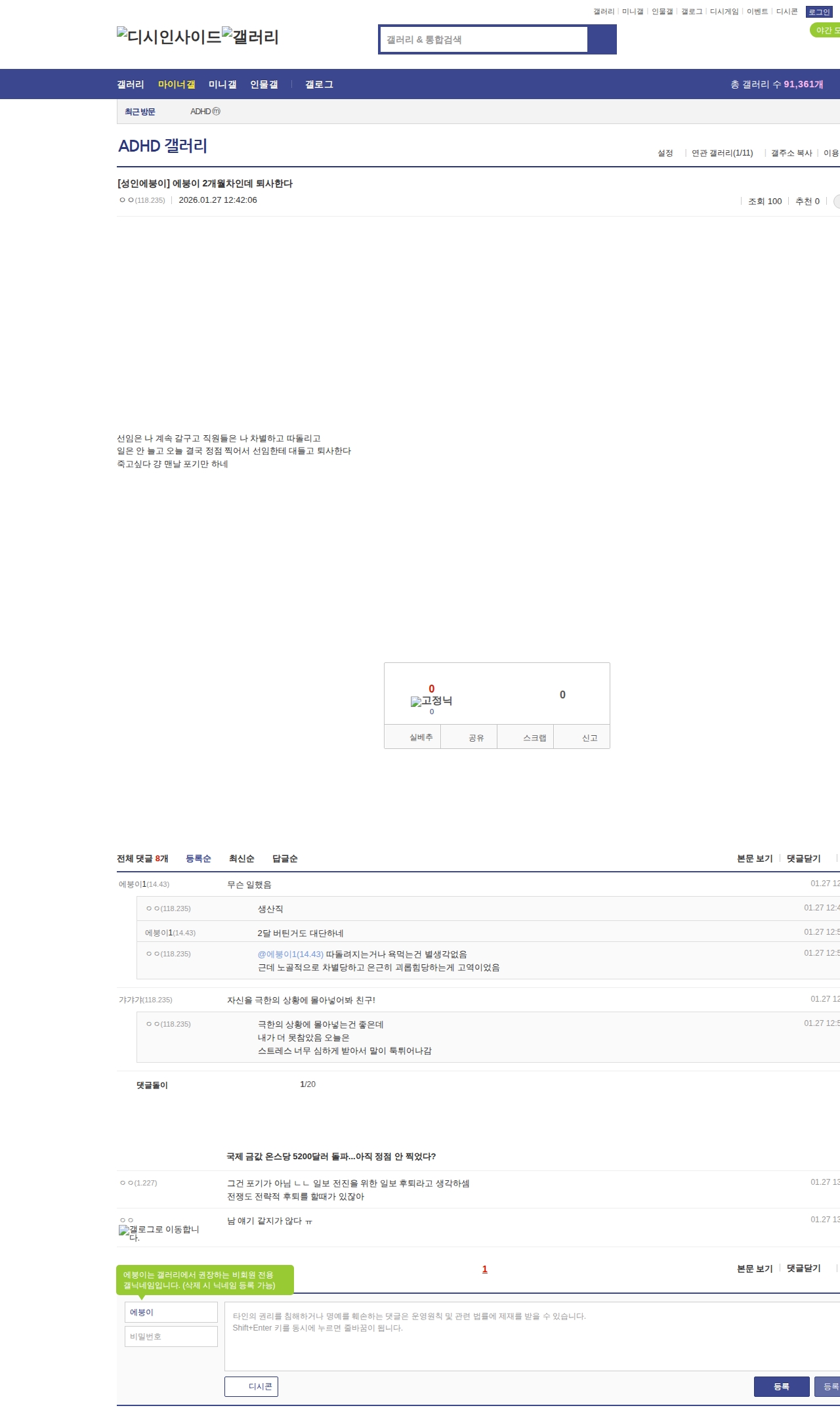This screenshot has height=1410, width=840.
Task: Click the 총 갤러리 수 91,361개 counter
Action: click(777, 84)
